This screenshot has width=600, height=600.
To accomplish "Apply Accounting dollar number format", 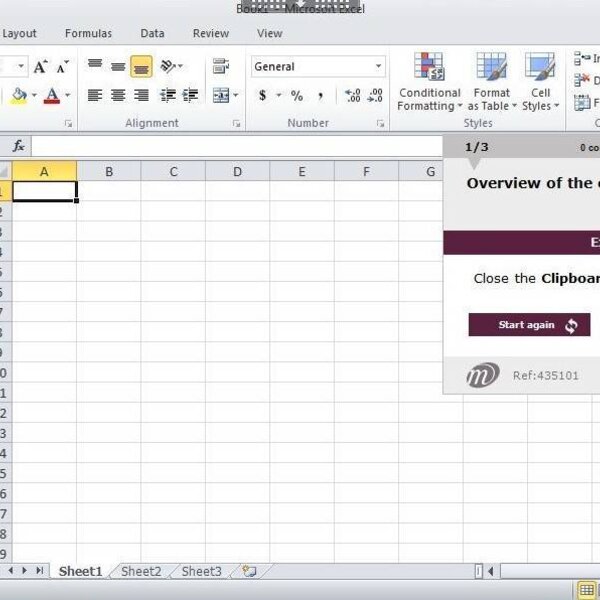I will [262, 95].
